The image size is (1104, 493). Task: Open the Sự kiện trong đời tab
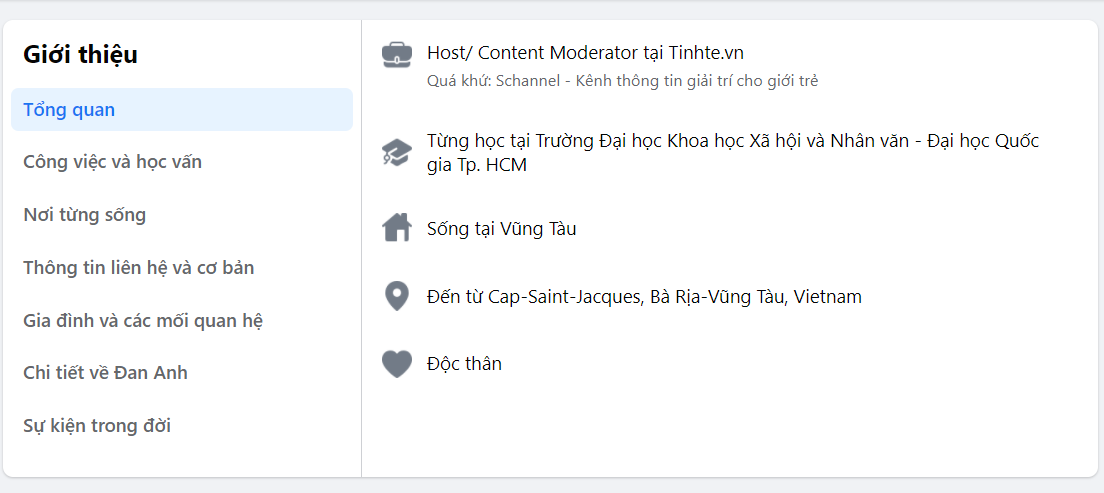pos(97,426)
